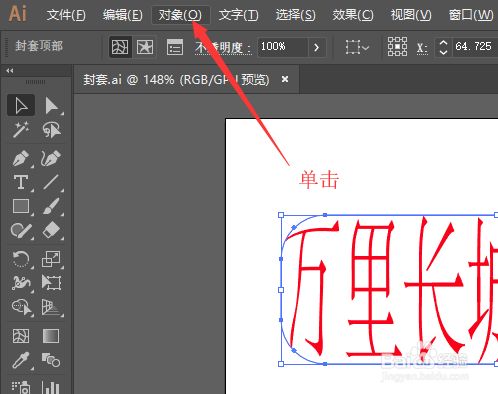The image size is (498, 394).
Task: Select the Symbol Sprayer tool
Action: coord(21,387)
